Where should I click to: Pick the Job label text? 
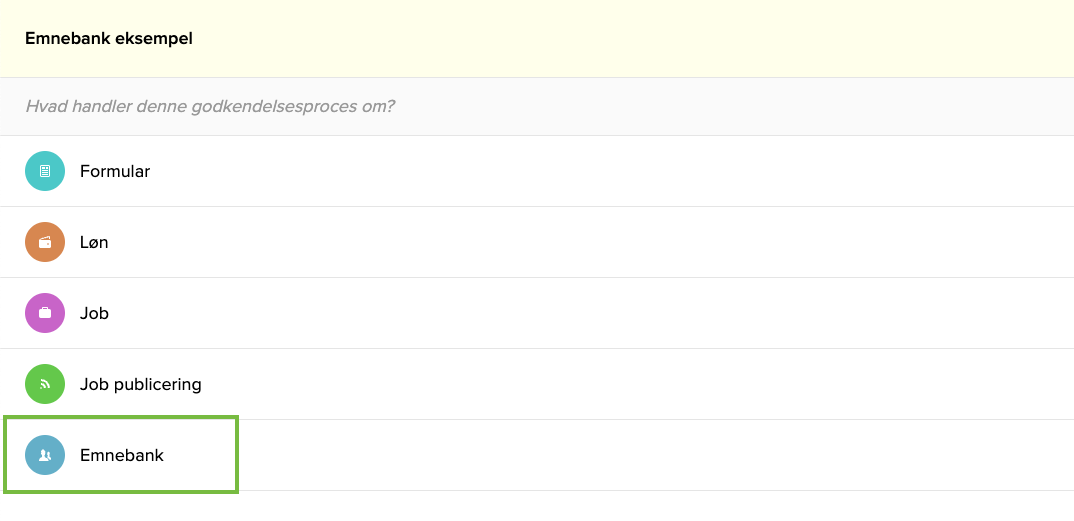pyautogui.click(x=94, y=313)
